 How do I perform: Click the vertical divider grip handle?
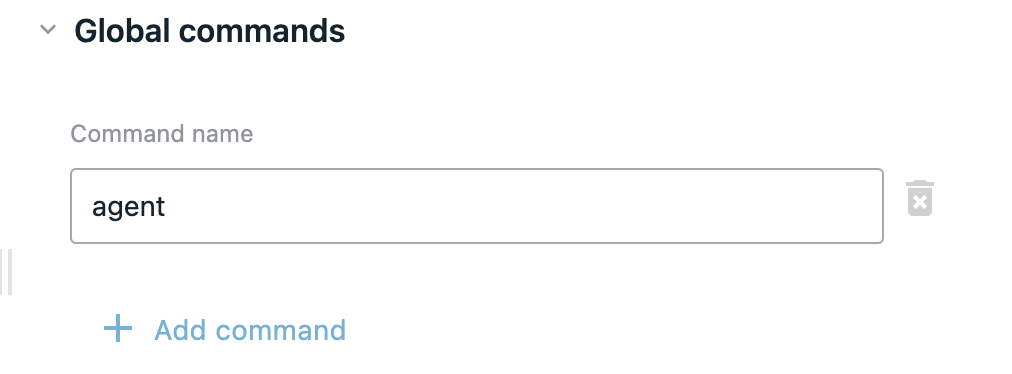pyautogui.click(x=6, y=272)
